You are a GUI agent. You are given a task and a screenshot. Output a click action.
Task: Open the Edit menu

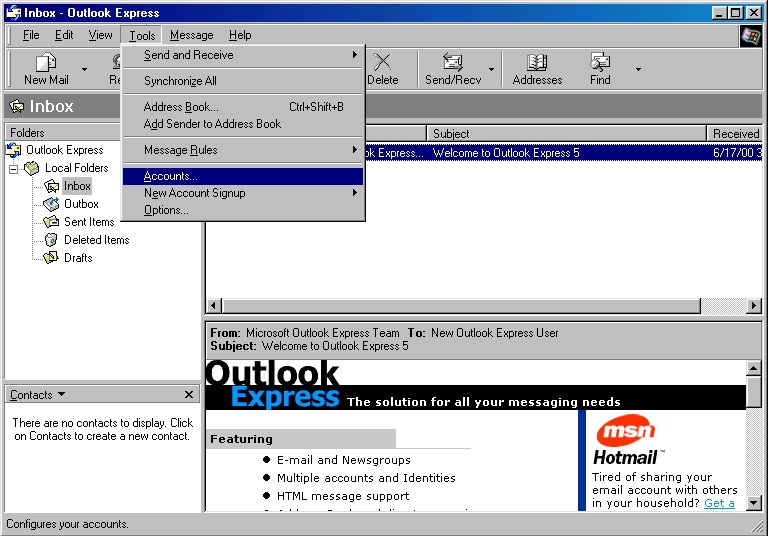(x=64, y=35)
